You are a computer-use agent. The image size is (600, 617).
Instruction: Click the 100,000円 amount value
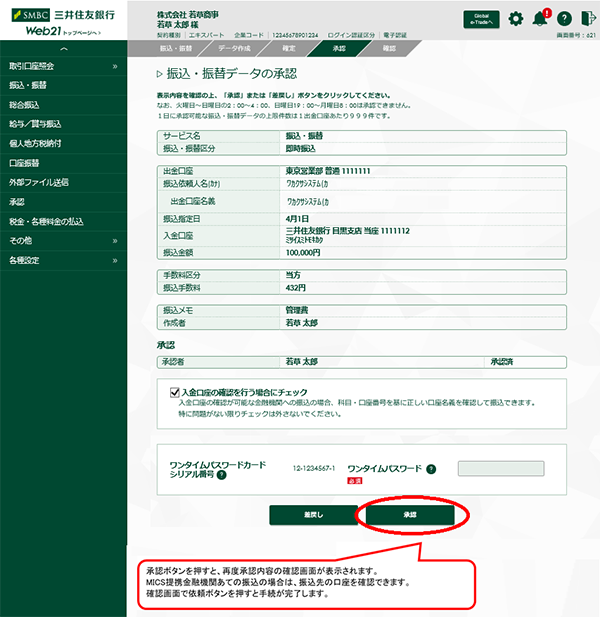pyautogui.click(x=303, y=253)
